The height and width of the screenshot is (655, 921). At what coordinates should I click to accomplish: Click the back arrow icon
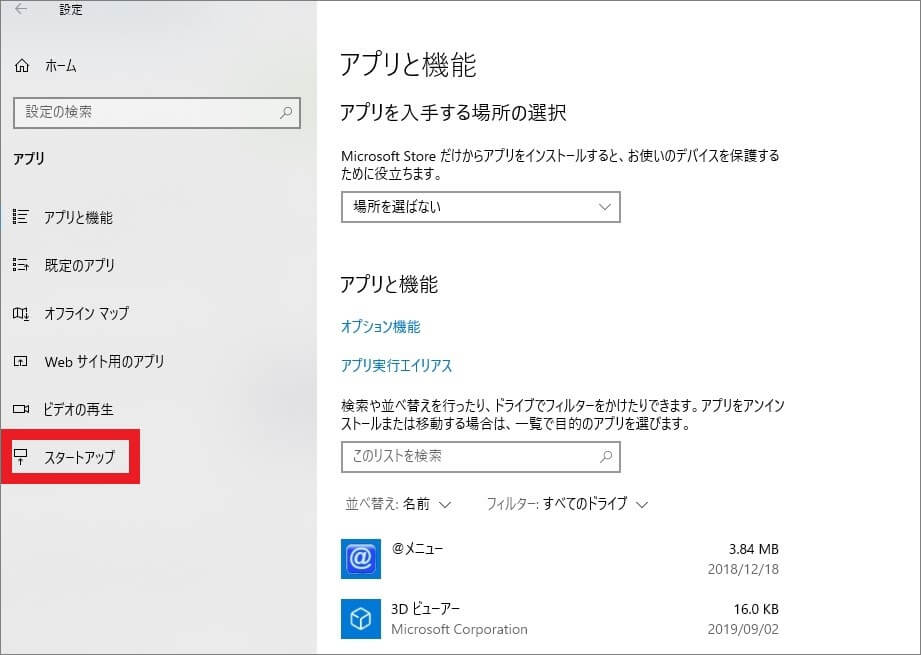click(21, 9)
